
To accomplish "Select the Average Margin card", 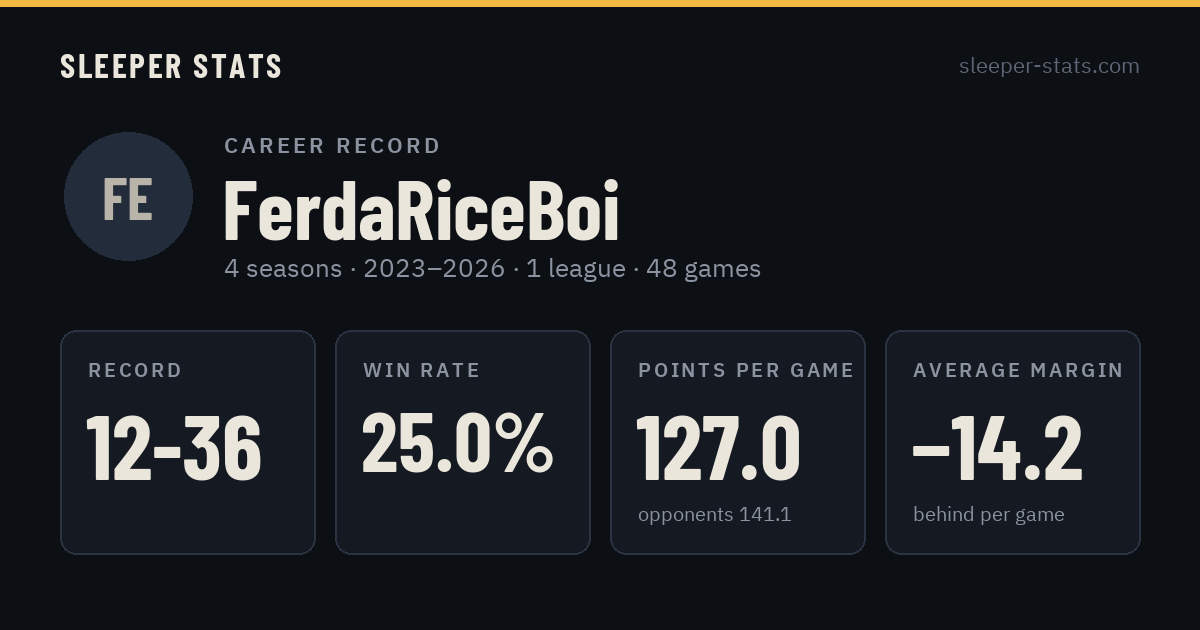I will [x=1013, y=442].
